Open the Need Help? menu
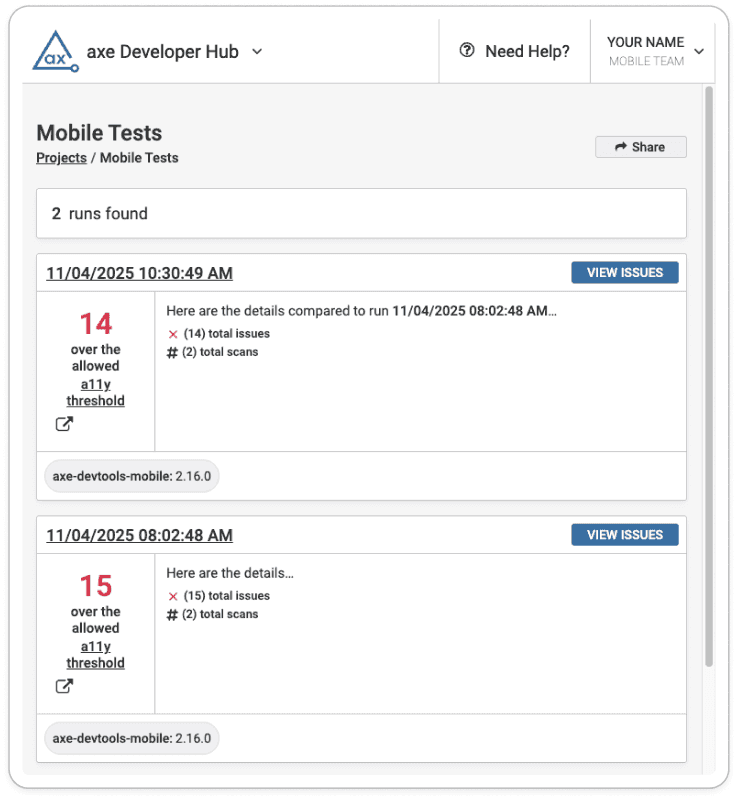736x796 pixels. point(515,51)
